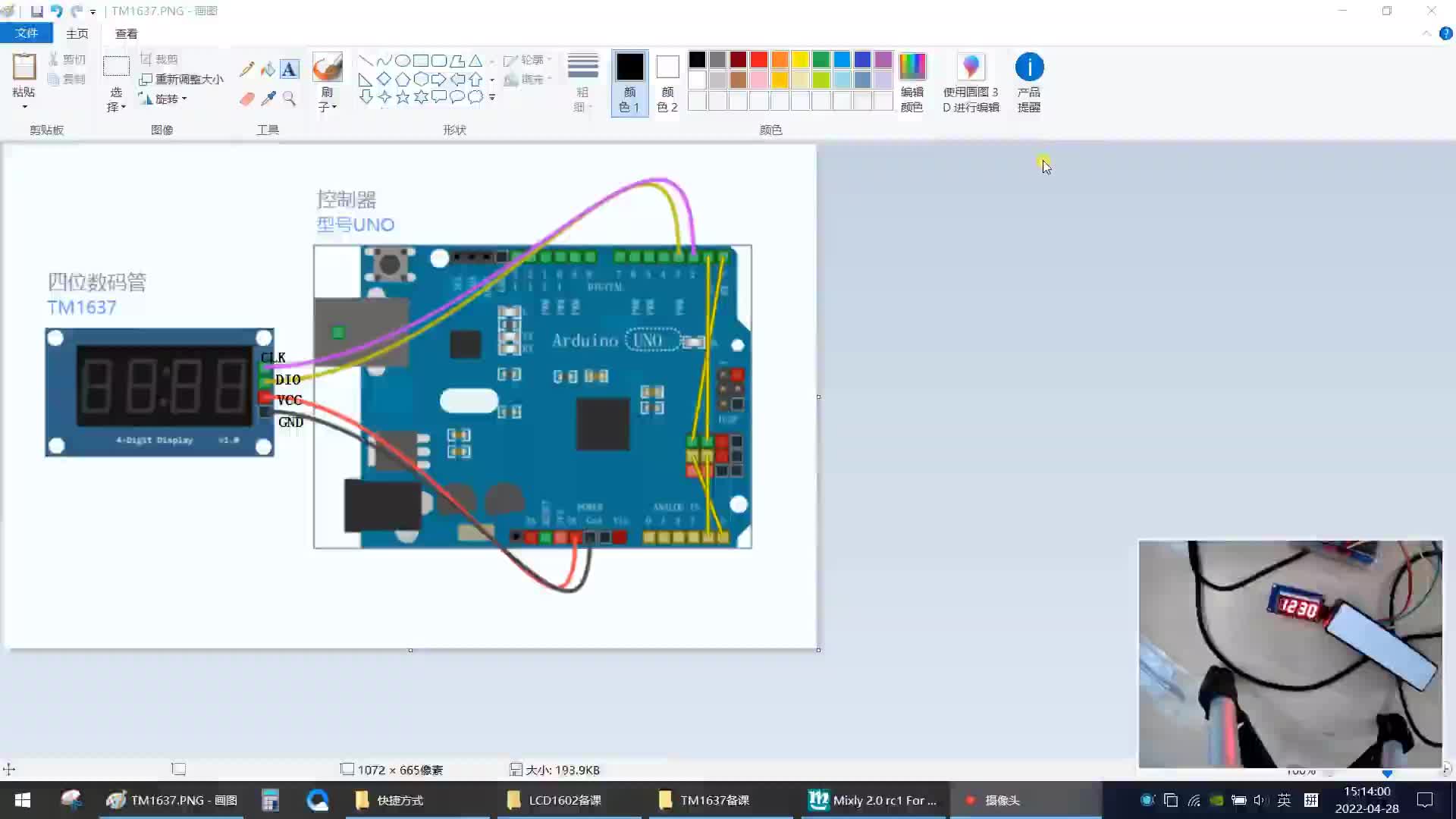Collapse the ribbon with the chevron
The image size is (1456, 819).
coord(1426,33)
